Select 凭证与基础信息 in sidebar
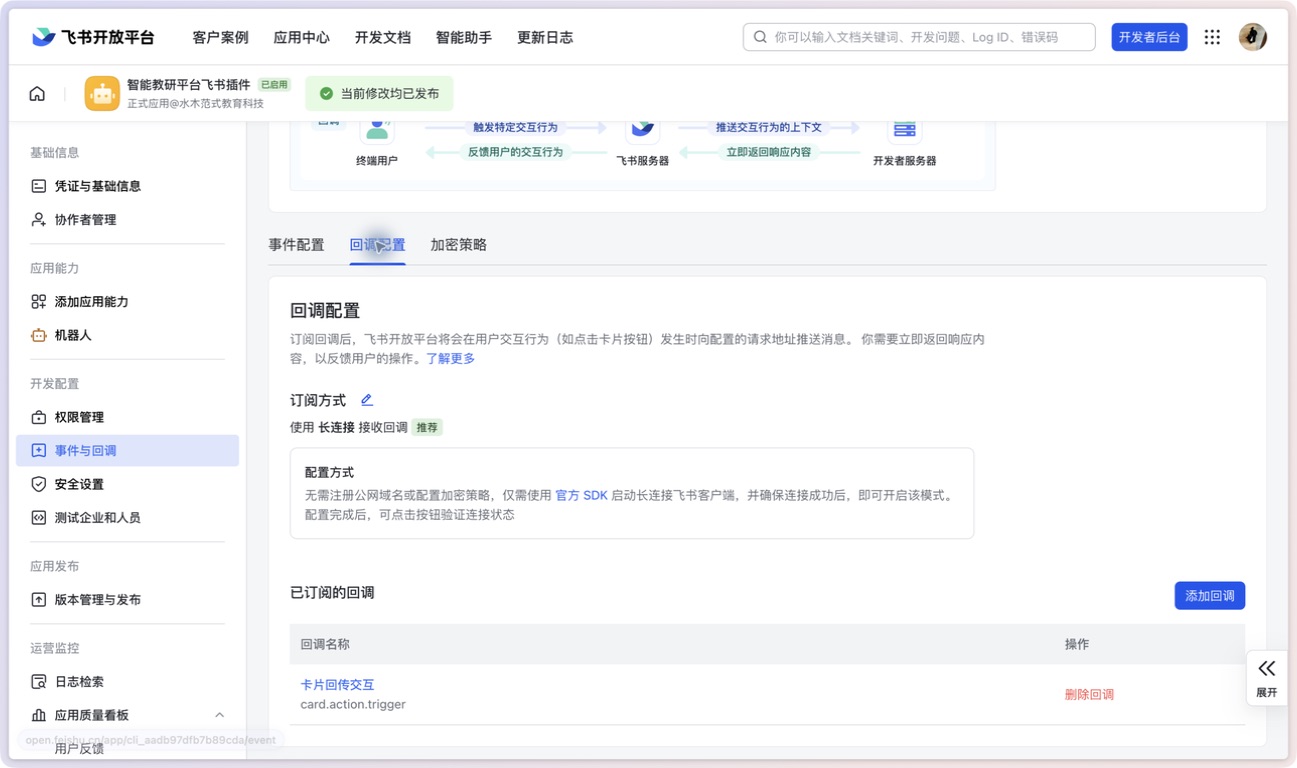This screenshot has width=1297, height=768. (98, 186)
